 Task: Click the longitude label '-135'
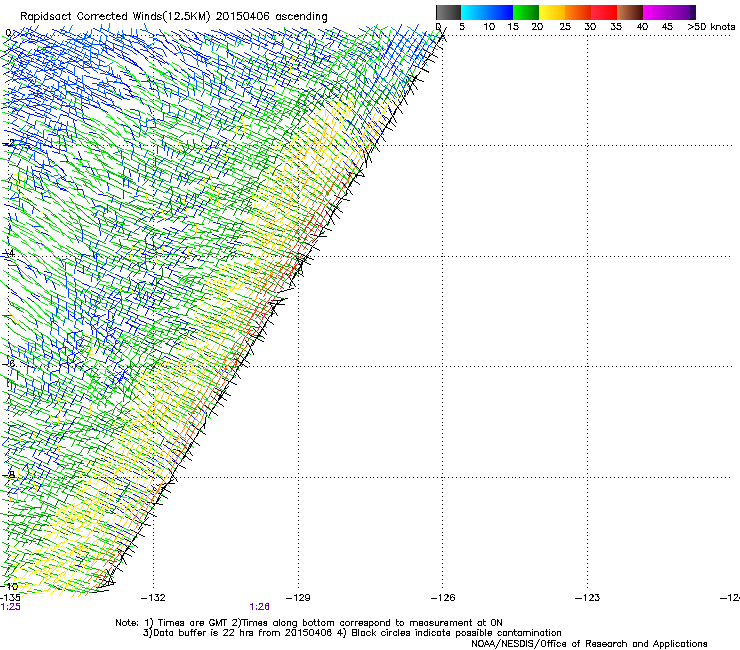click(x=10, y=598)
